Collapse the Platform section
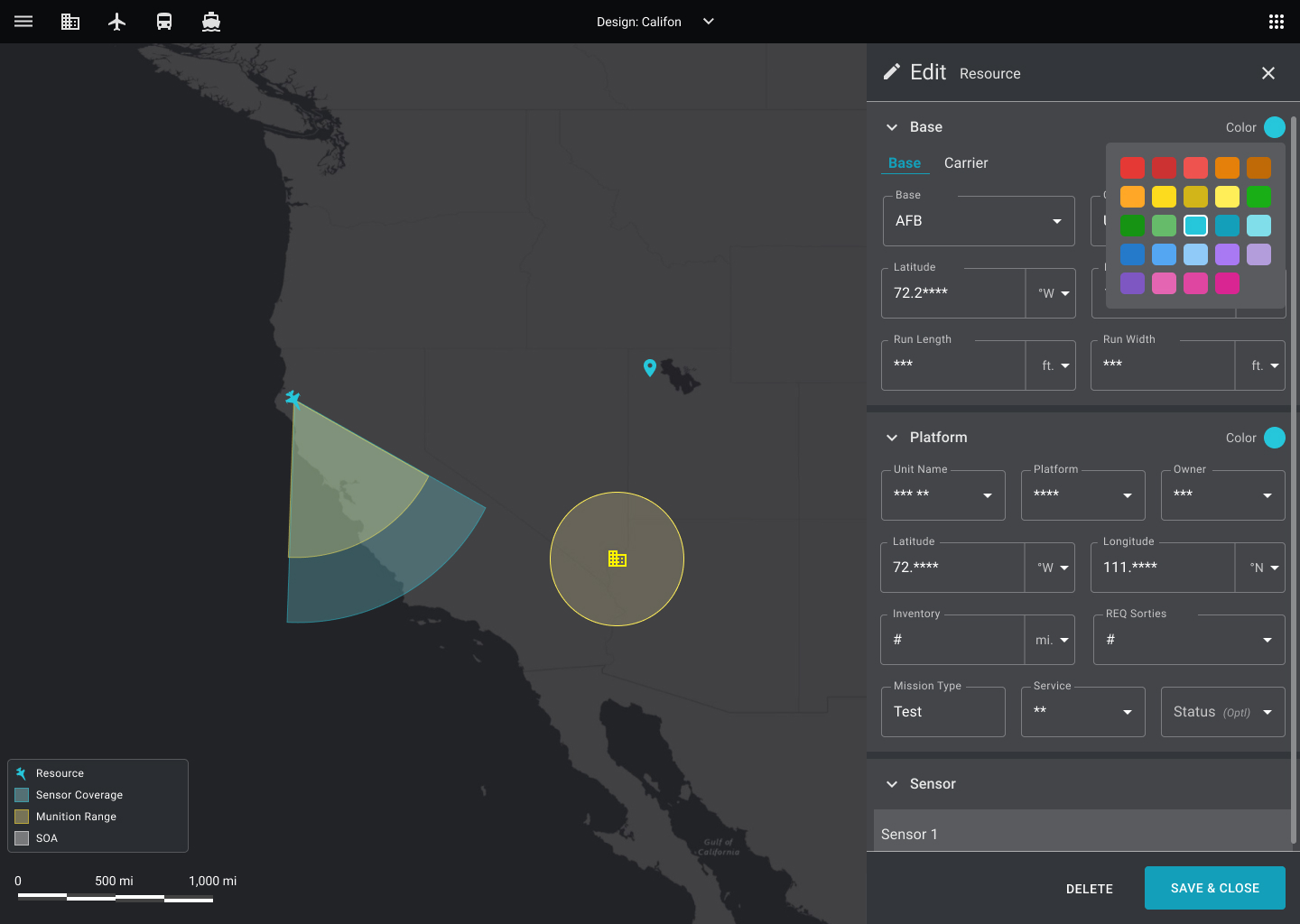 [x=892, y=438]
